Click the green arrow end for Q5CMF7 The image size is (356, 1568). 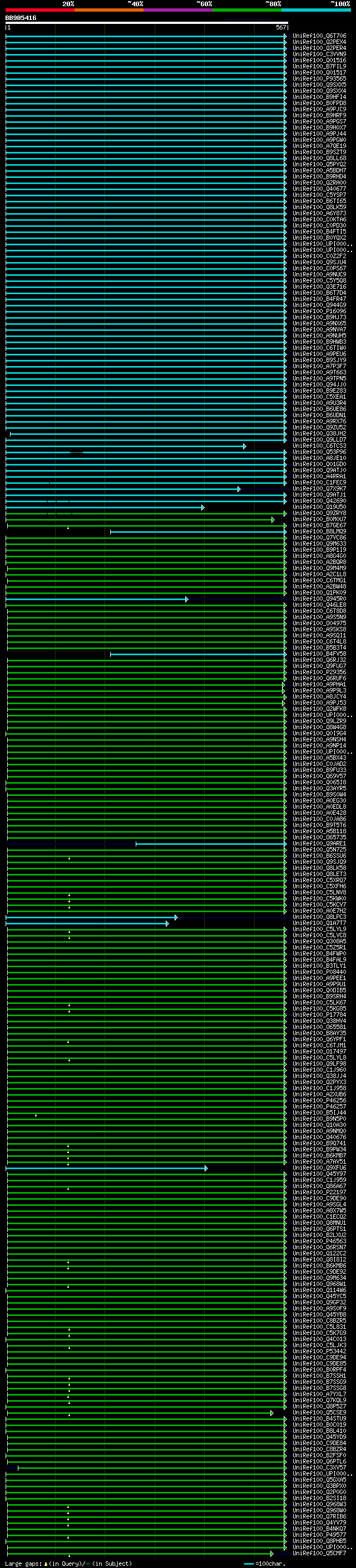271,1554
